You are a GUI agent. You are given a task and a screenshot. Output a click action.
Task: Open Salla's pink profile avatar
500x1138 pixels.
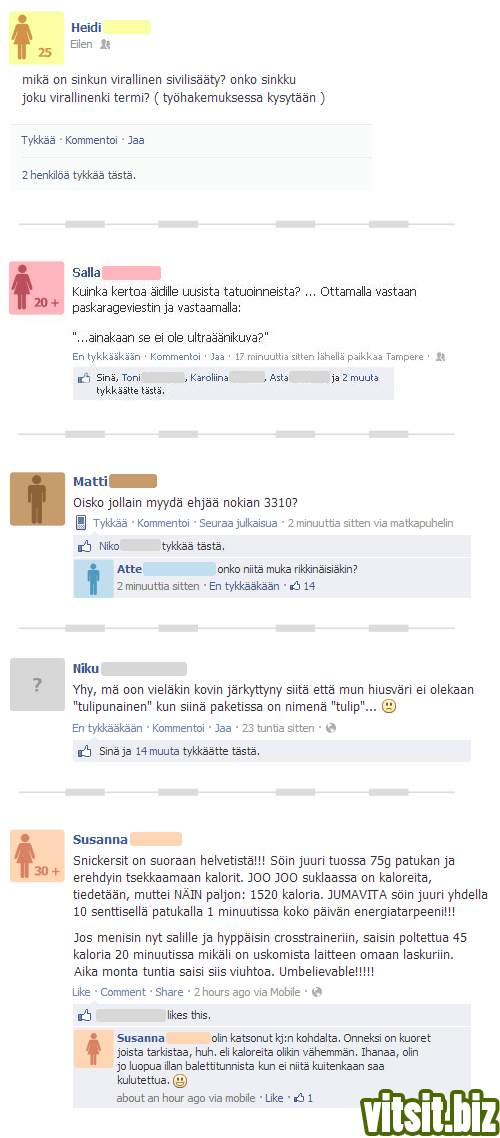point(36,288)
